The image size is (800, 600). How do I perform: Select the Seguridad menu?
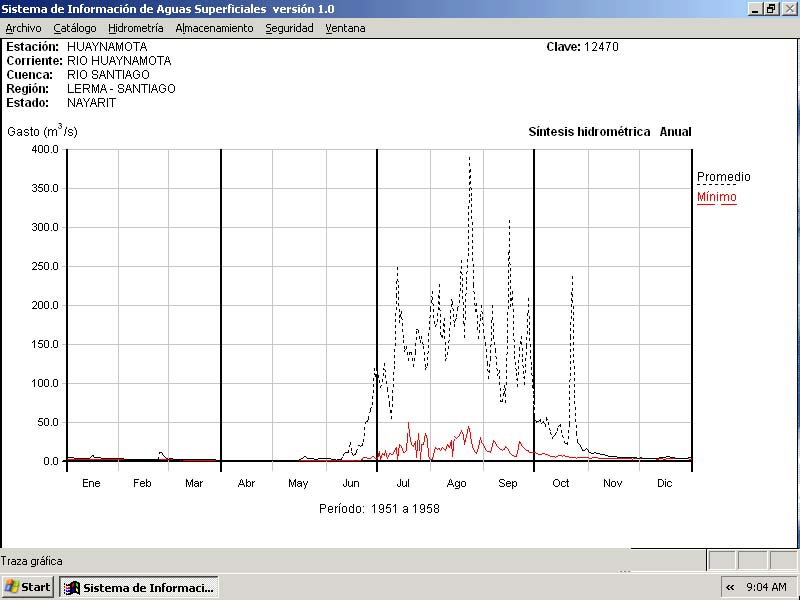[x=289, y=28]
